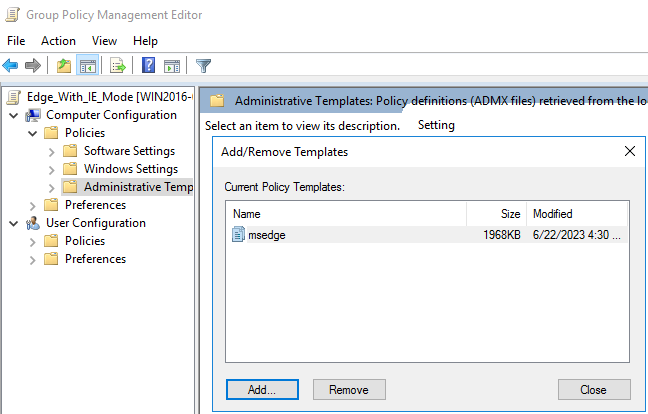Select Policies under User Configuration
Viewport: 648px width, 414px height.
click(85, 241)
